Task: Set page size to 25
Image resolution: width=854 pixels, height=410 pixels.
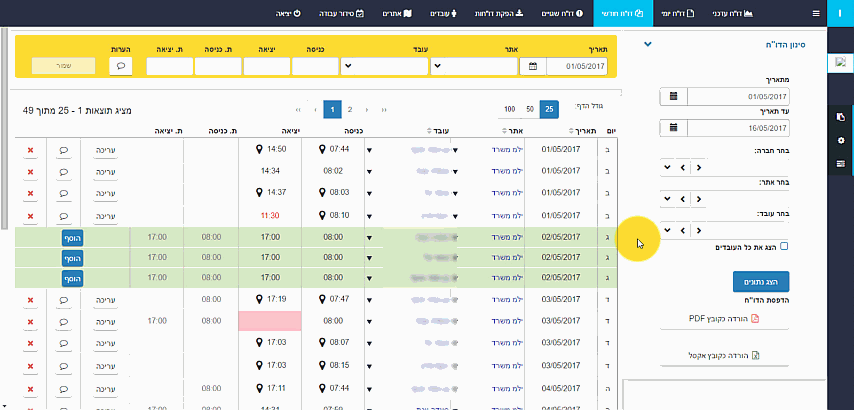Action: [x=549, y=109]
